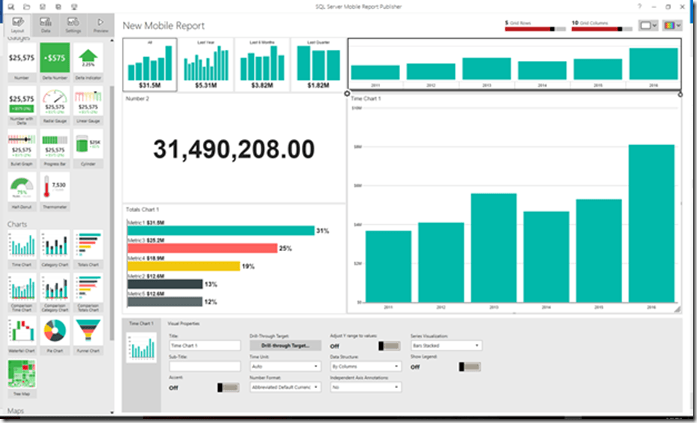Viewport: 697px width, 423px height.
Task: Turn on the Show Legend switch
Action: tap(470, 367)
